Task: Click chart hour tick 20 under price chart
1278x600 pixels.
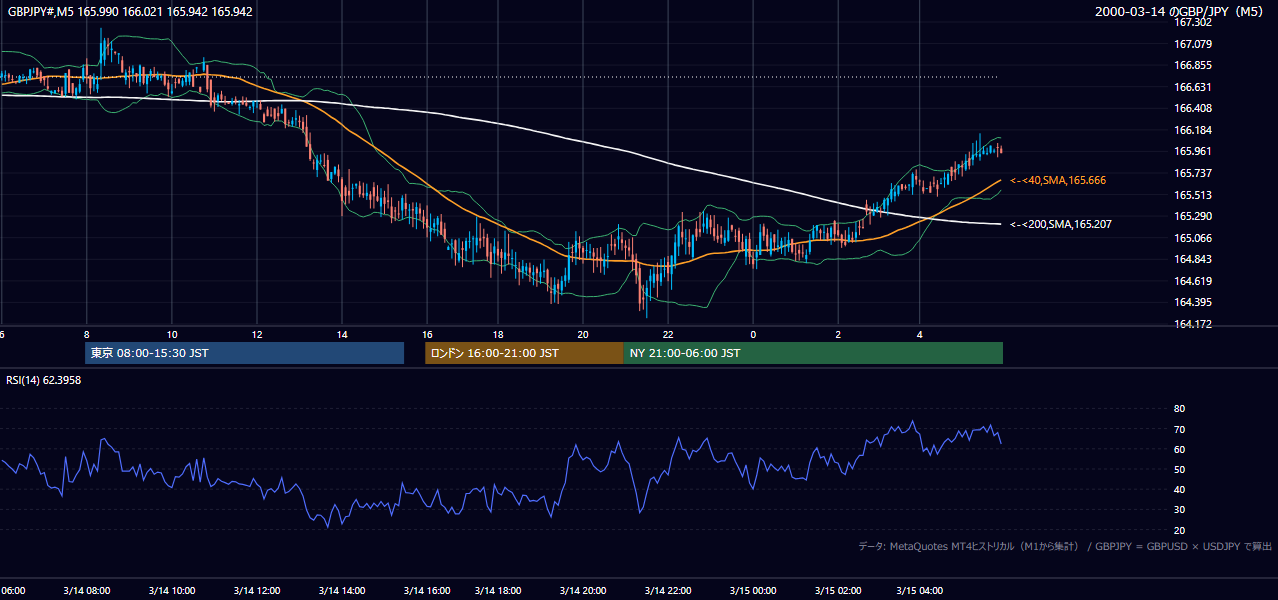Action: pos(583,335)
